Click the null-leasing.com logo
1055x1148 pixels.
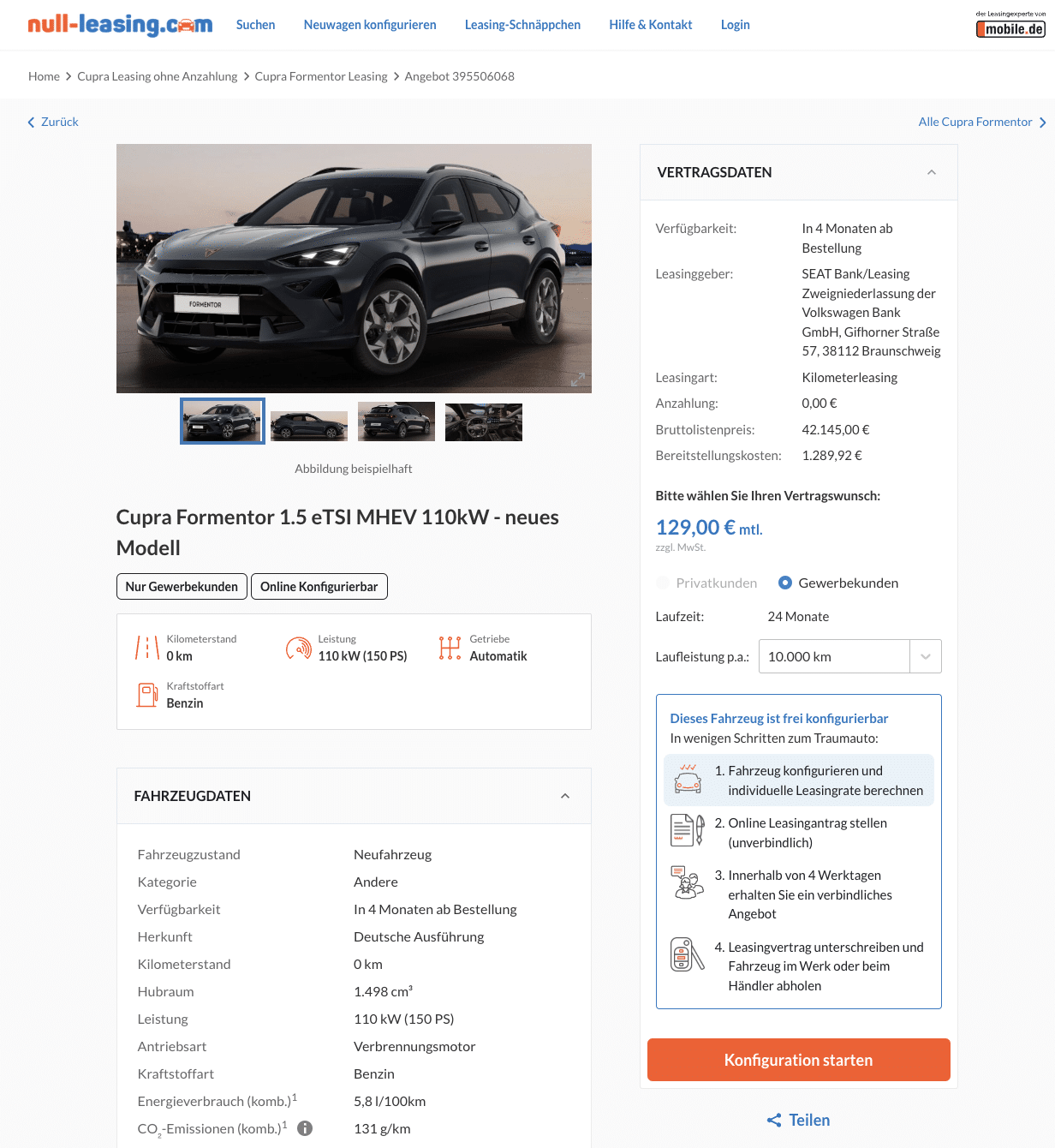pos(120,24)
